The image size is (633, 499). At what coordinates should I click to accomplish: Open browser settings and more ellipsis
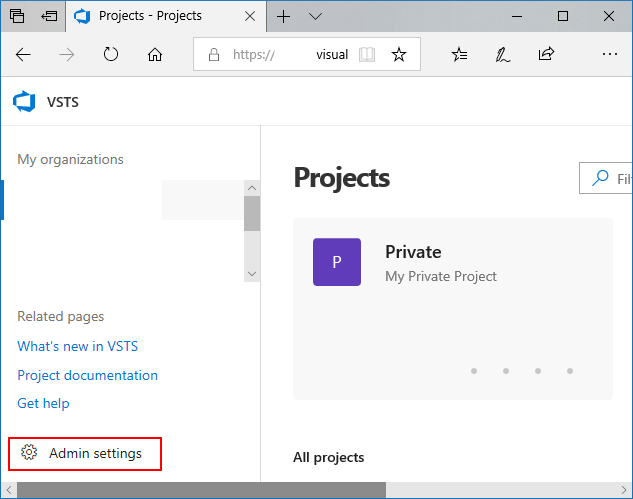pos(610,54)
